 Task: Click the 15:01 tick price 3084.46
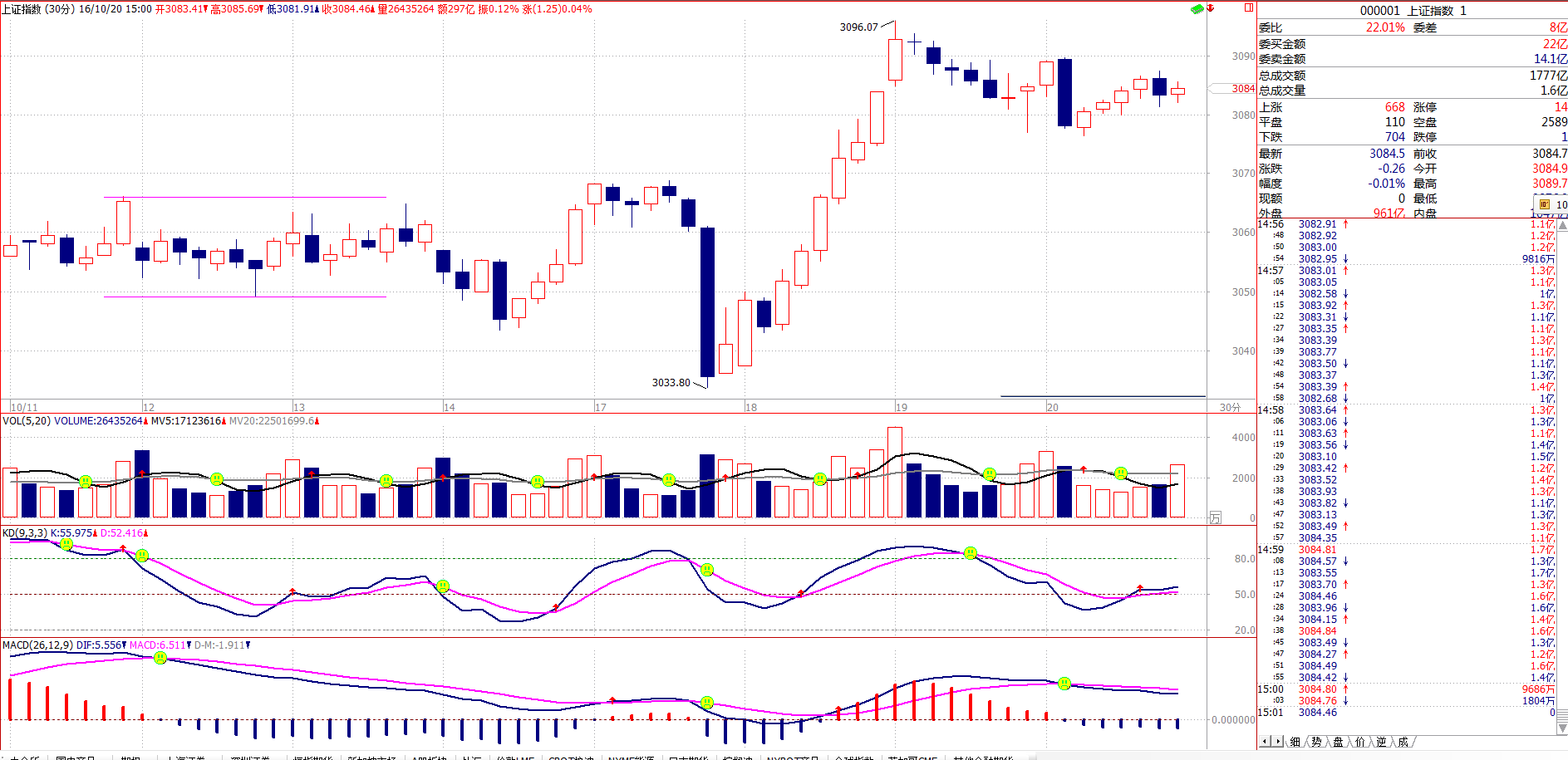[x=1318, y=713]
